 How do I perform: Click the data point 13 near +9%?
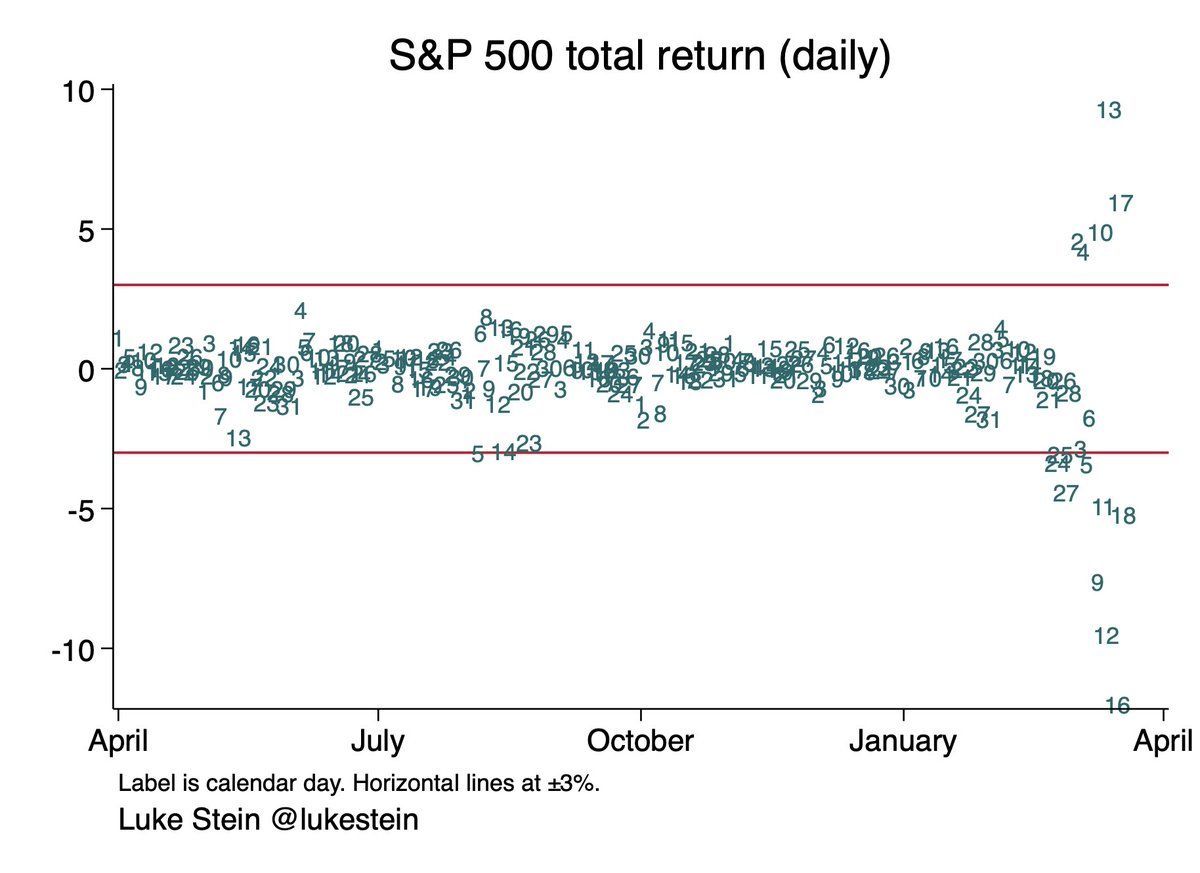click(x=1108, y=111)
